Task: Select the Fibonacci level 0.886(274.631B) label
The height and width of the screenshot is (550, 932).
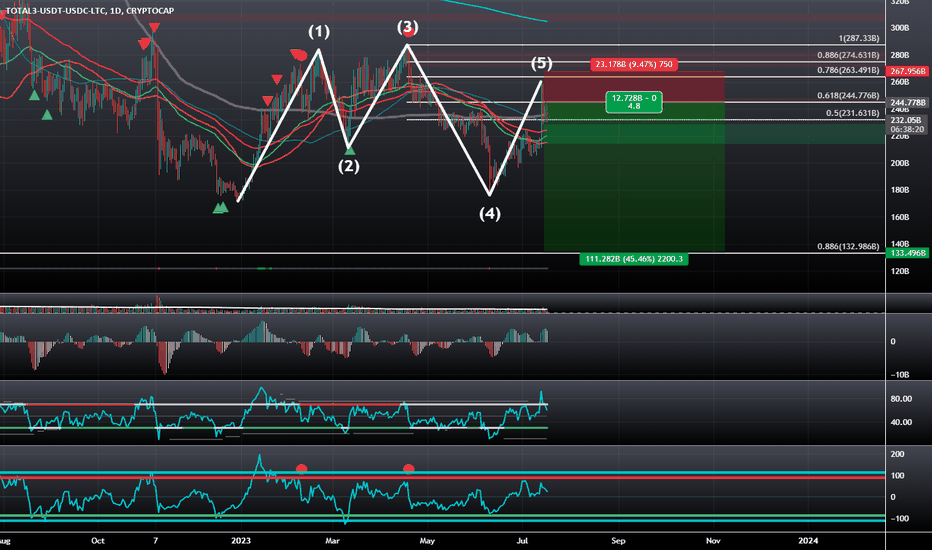Action: [848, 55]
